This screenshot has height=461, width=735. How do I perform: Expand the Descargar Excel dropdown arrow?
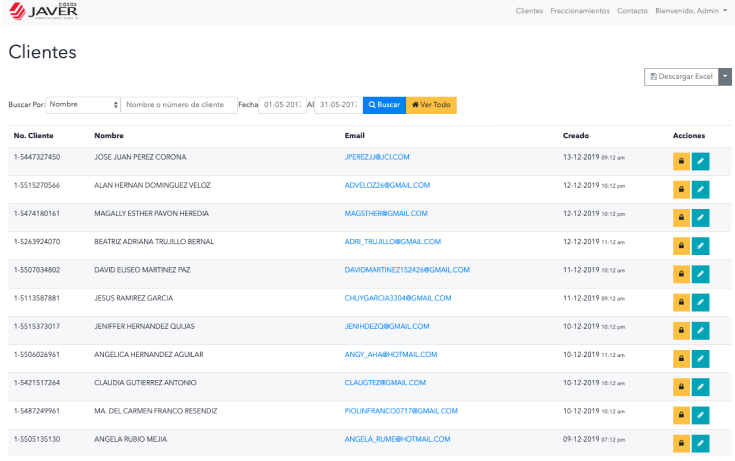tap(725, 77)
